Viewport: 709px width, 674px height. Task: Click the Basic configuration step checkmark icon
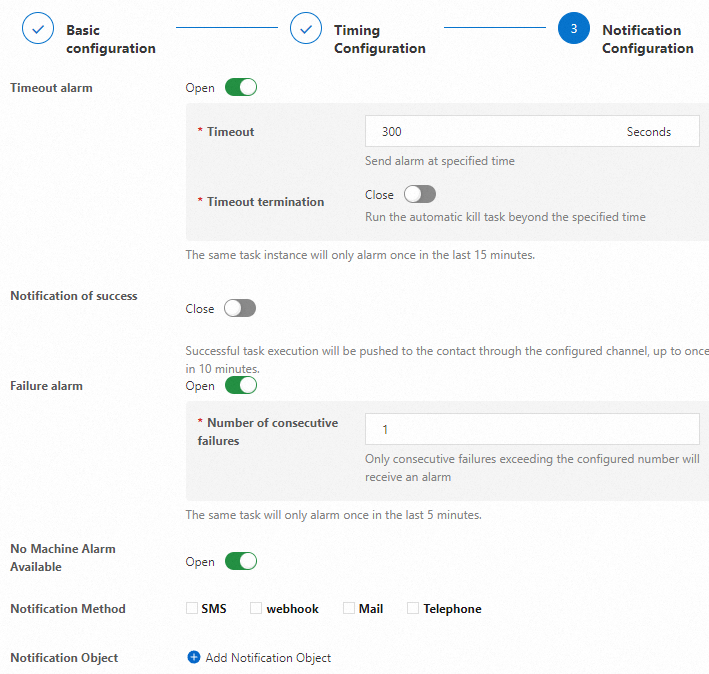coord(38,29)
